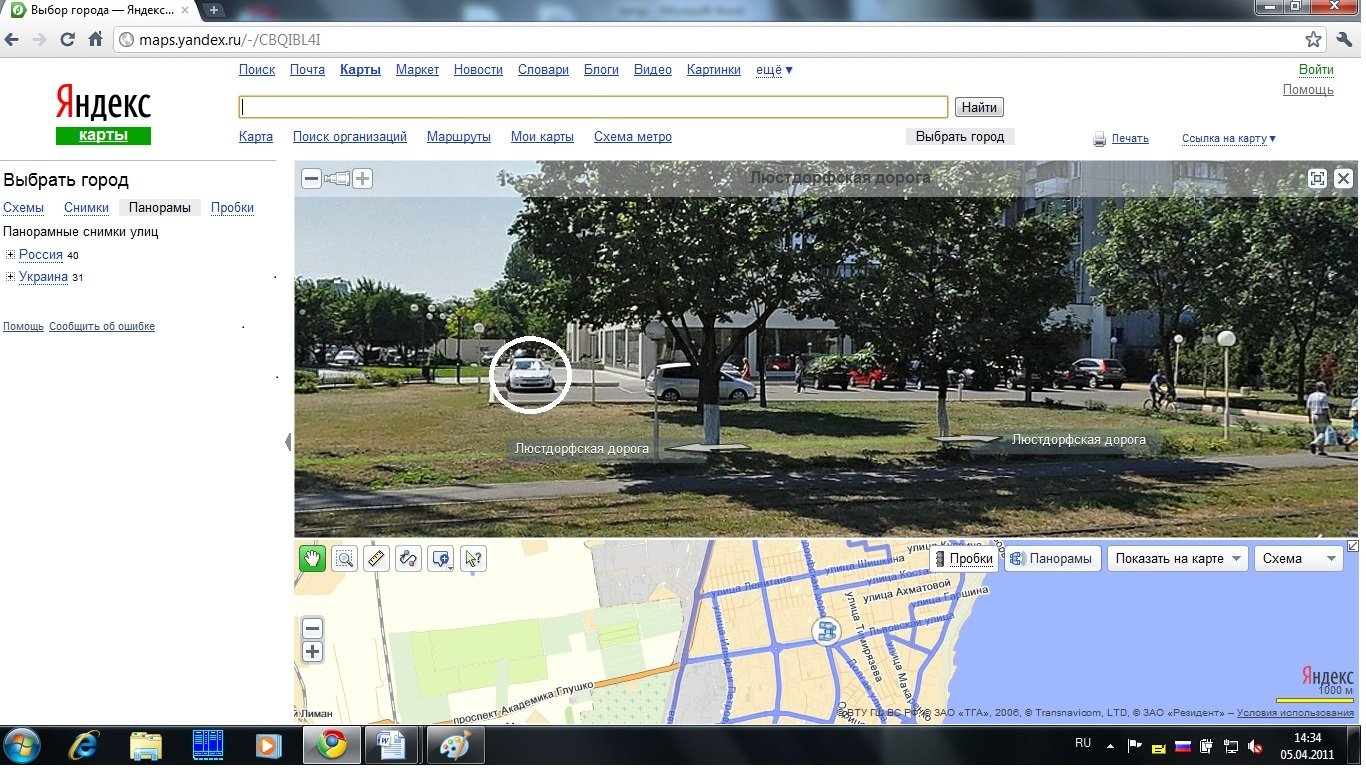
Task: Open the Мои карты menu item
Action: [542, 137]
